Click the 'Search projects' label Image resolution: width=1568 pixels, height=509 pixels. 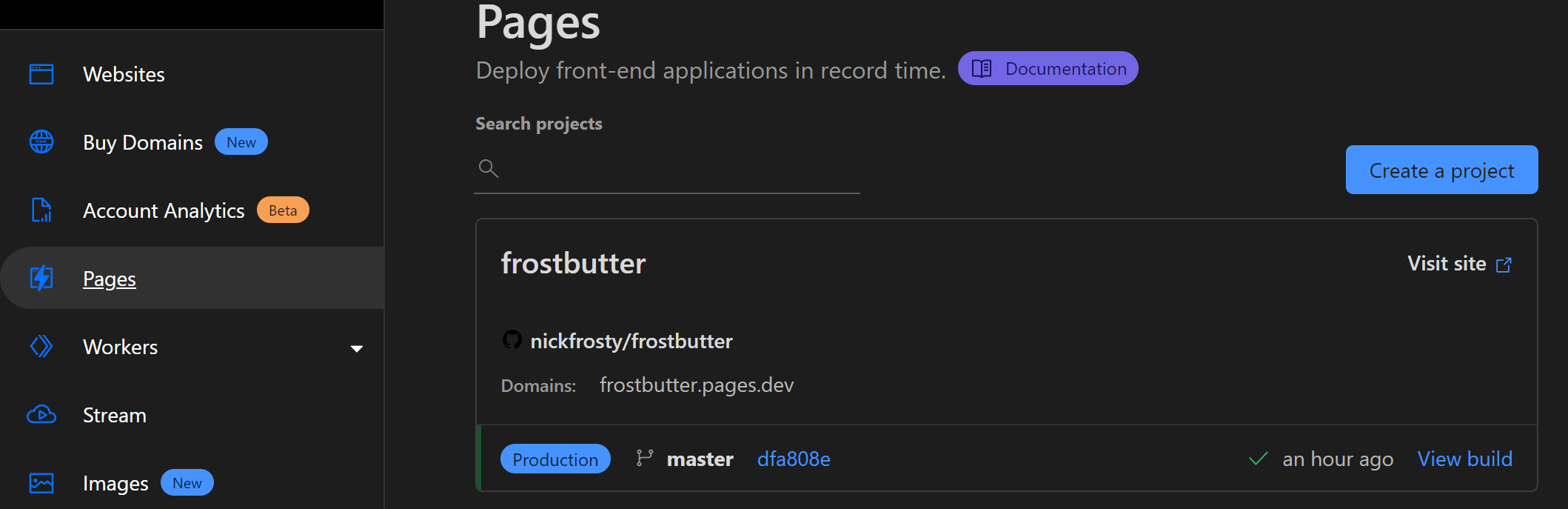(539, 124)
